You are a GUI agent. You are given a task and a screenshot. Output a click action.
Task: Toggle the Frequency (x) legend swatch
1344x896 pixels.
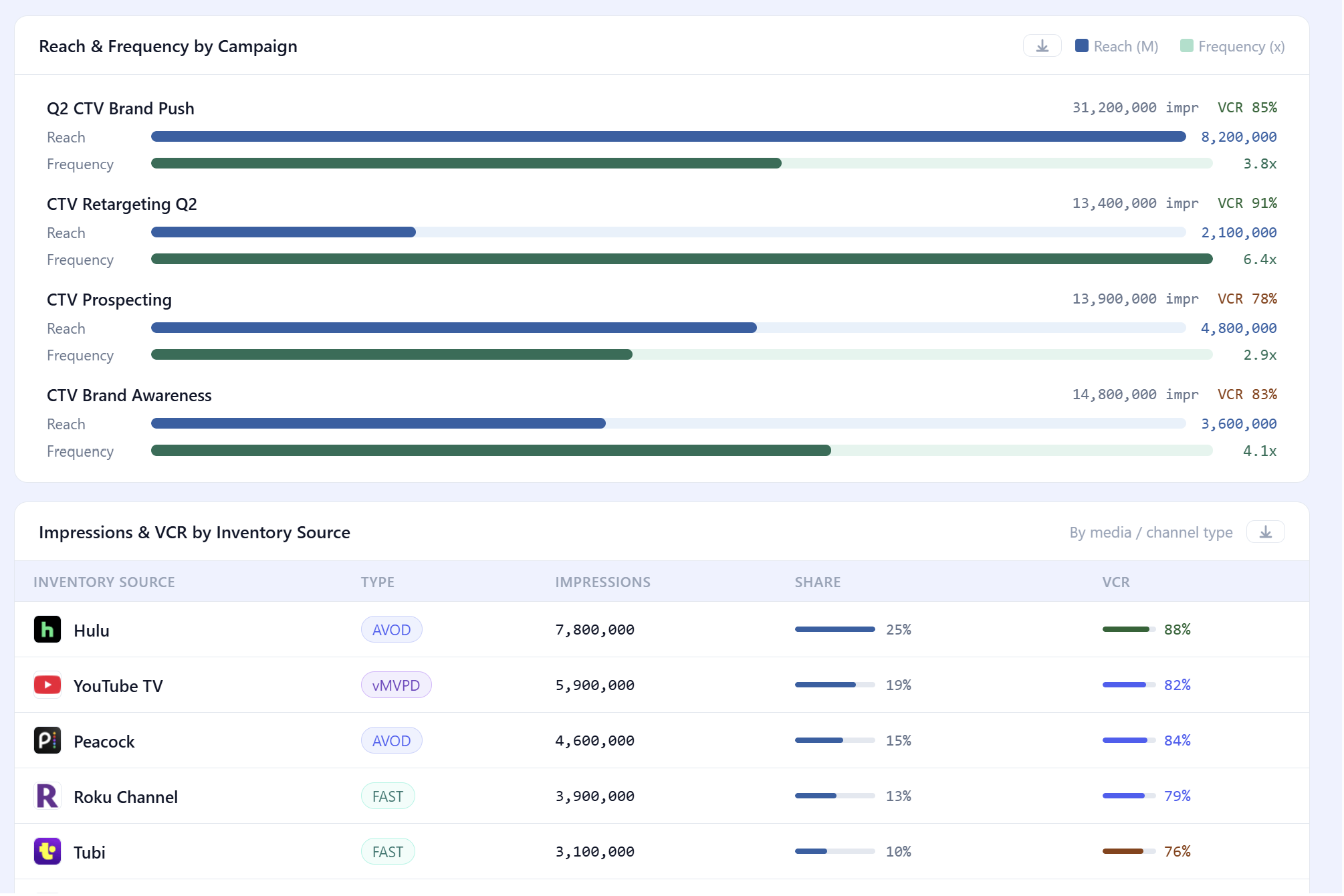1187,45
